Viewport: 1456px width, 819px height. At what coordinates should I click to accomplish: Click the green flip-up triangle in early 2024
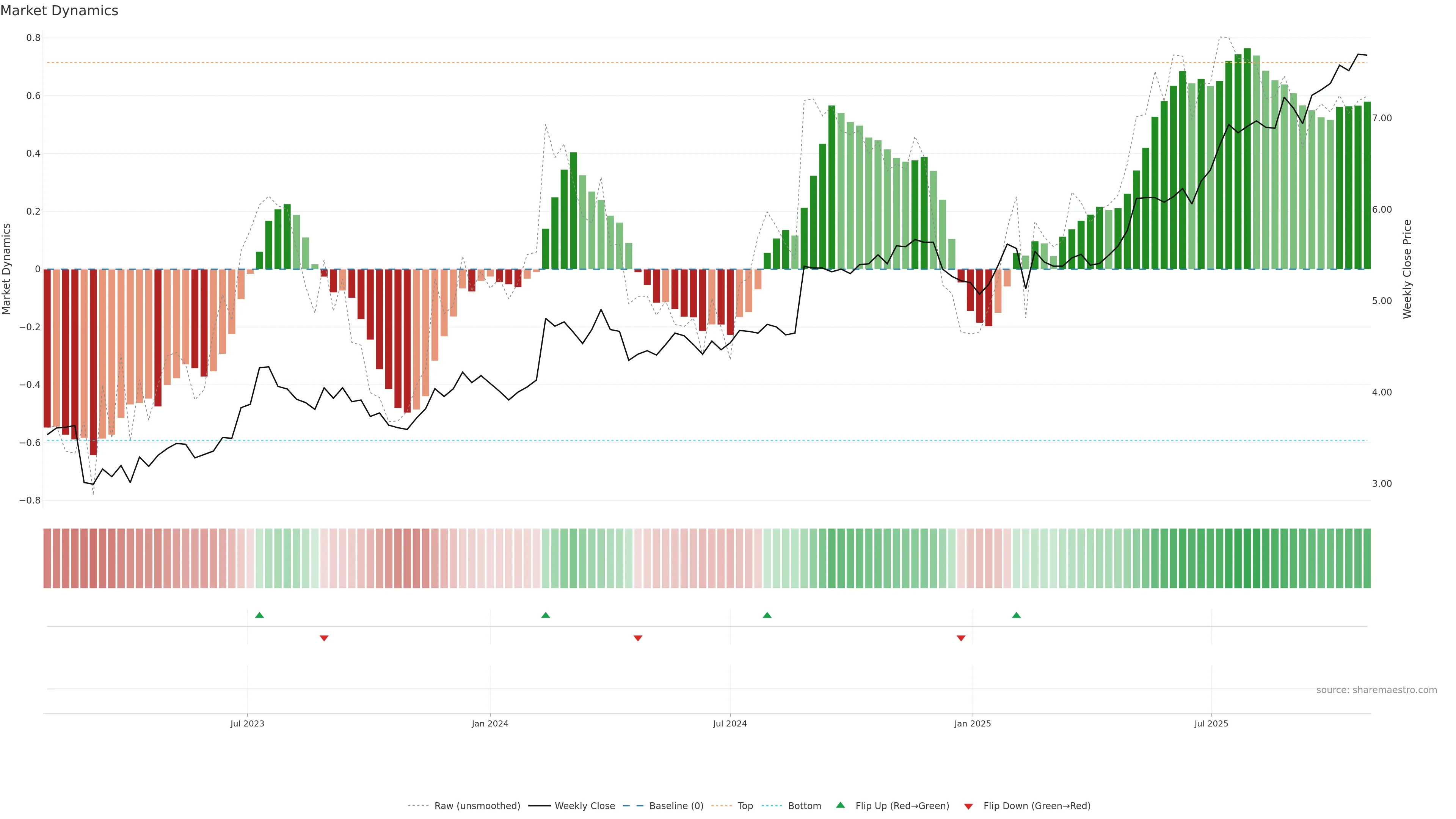(x=546, y=615)
